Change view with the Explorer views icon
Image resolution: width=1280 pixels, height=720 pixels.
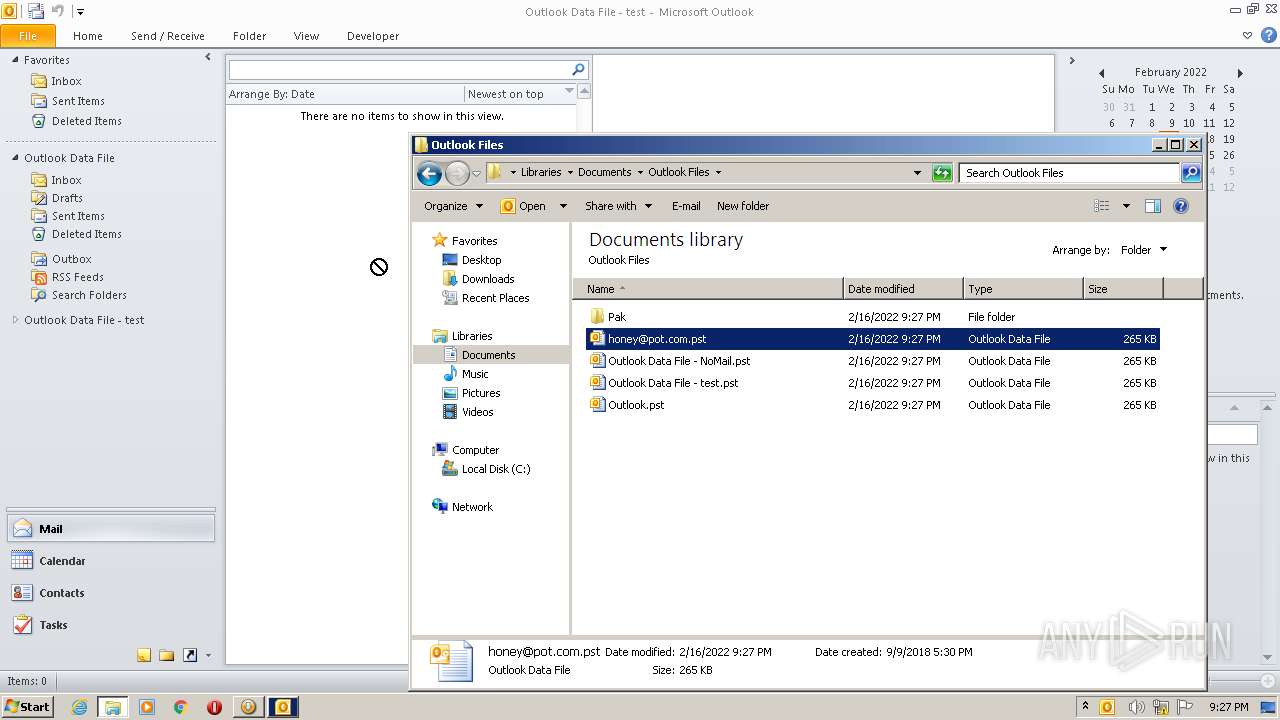(x=1102, y=206)
